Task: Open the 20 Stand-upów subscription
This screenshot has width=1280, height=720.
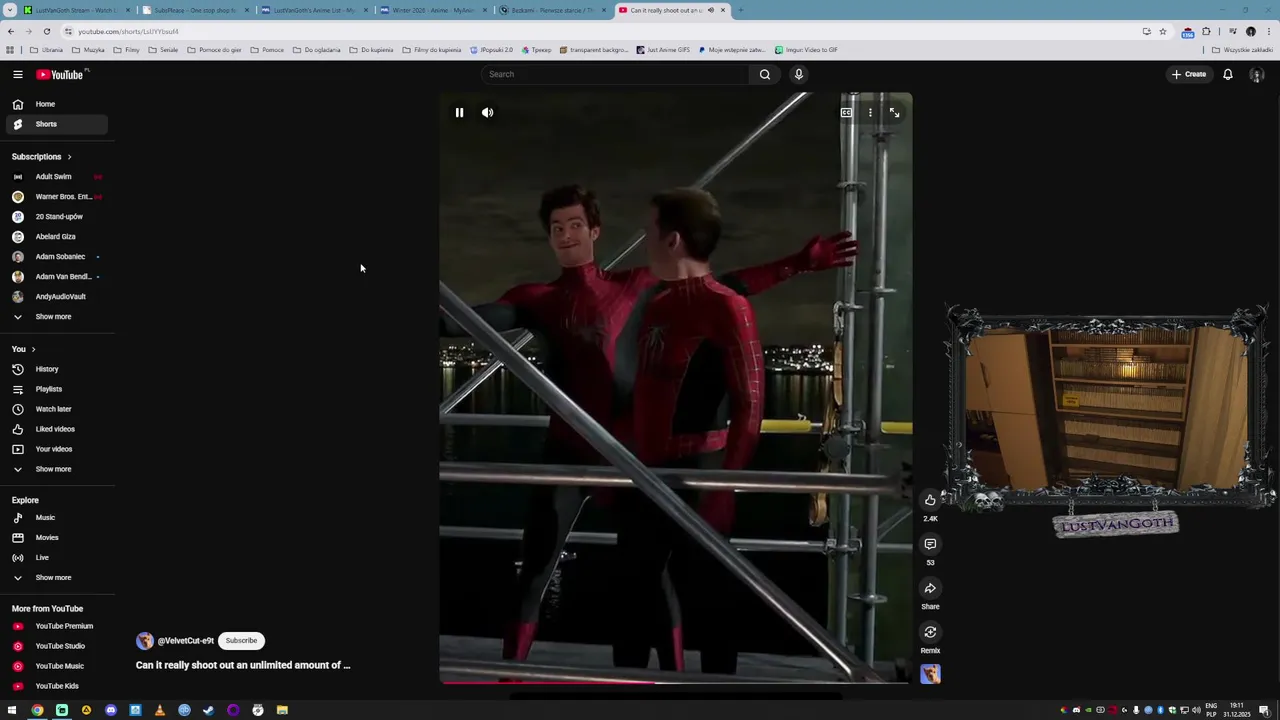Action: [55, 217]
